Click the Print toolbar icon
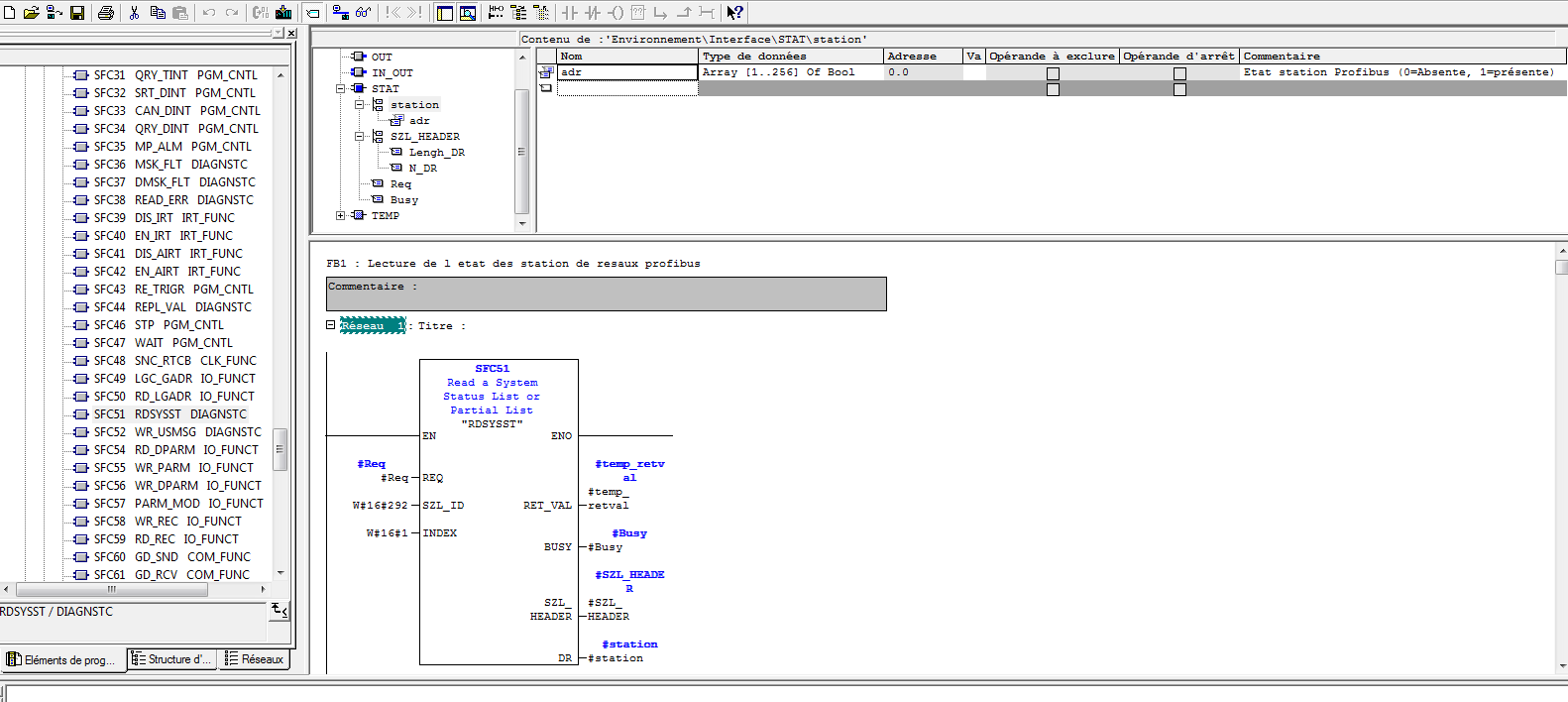 106,13
